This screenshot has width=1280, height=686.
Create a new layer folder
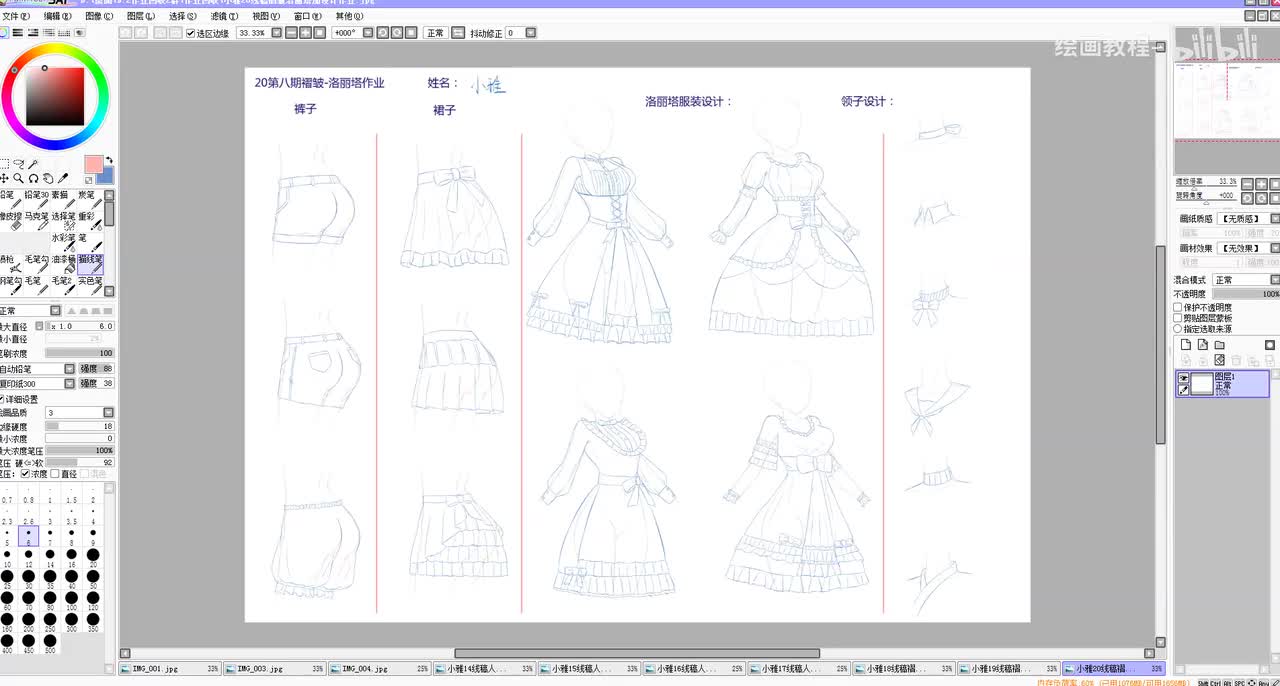[1219, 345]
